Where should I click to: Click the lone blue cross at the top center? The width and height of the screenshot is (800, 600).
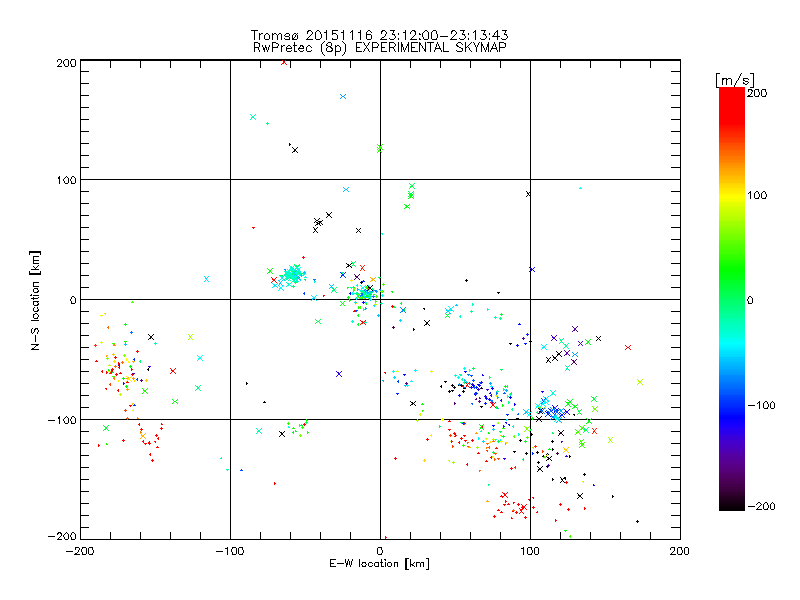click(343, 96)
